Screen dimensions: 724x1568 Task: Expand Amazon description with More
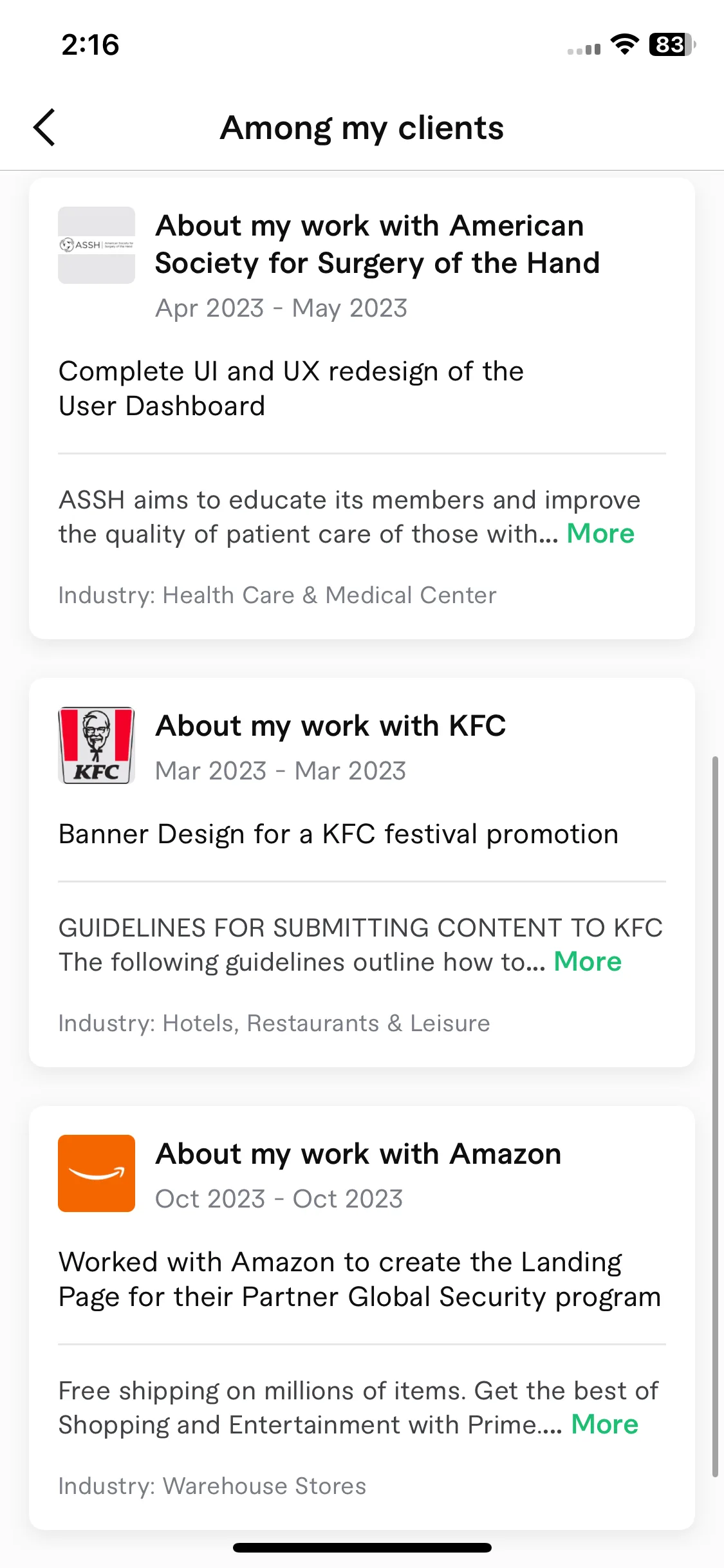(604, 1424)
